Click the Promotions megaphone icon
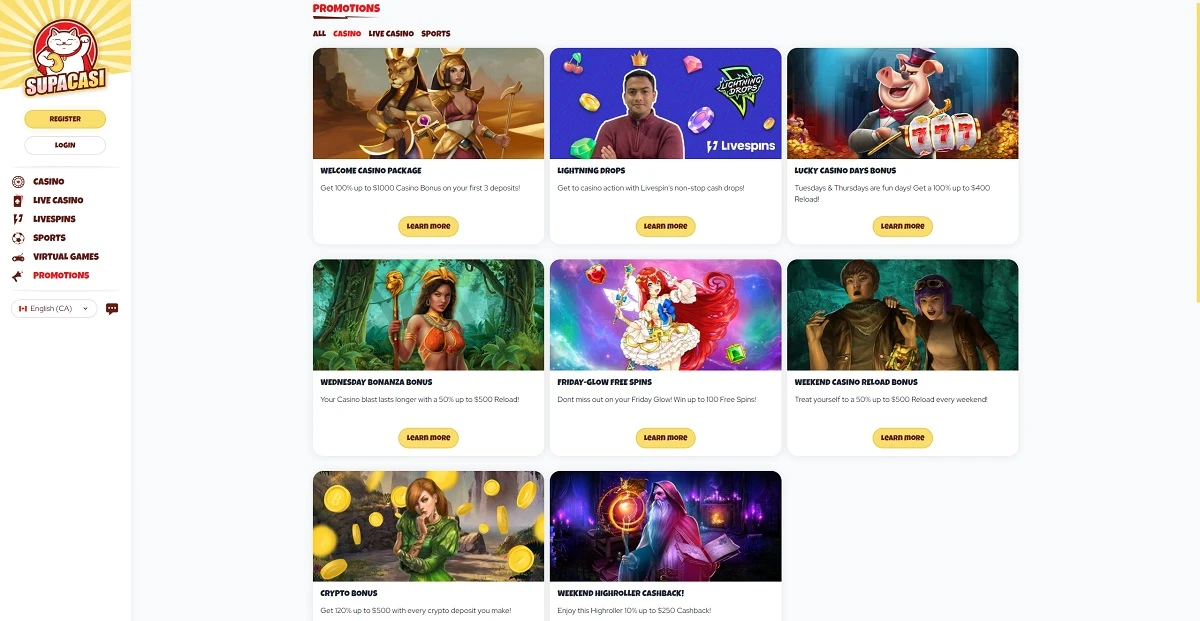 [18, 275]
